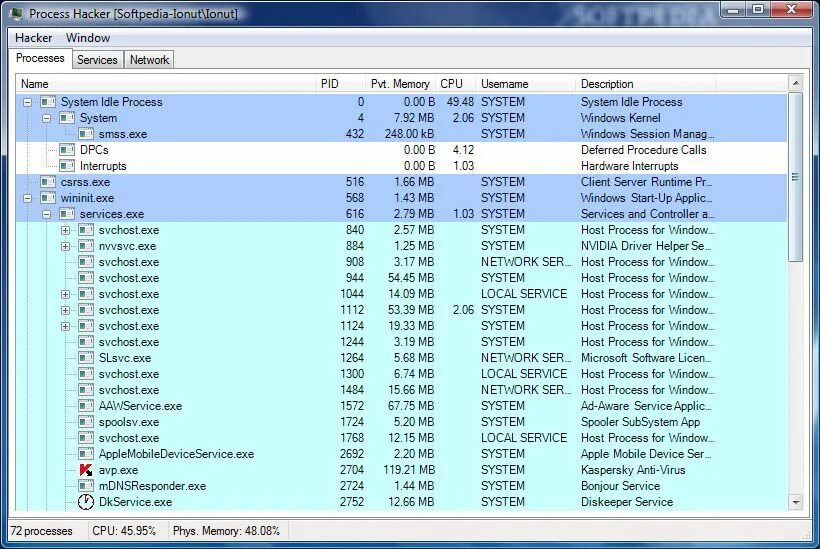
Task: Click the Interrupts row icon
Action: 67,166
